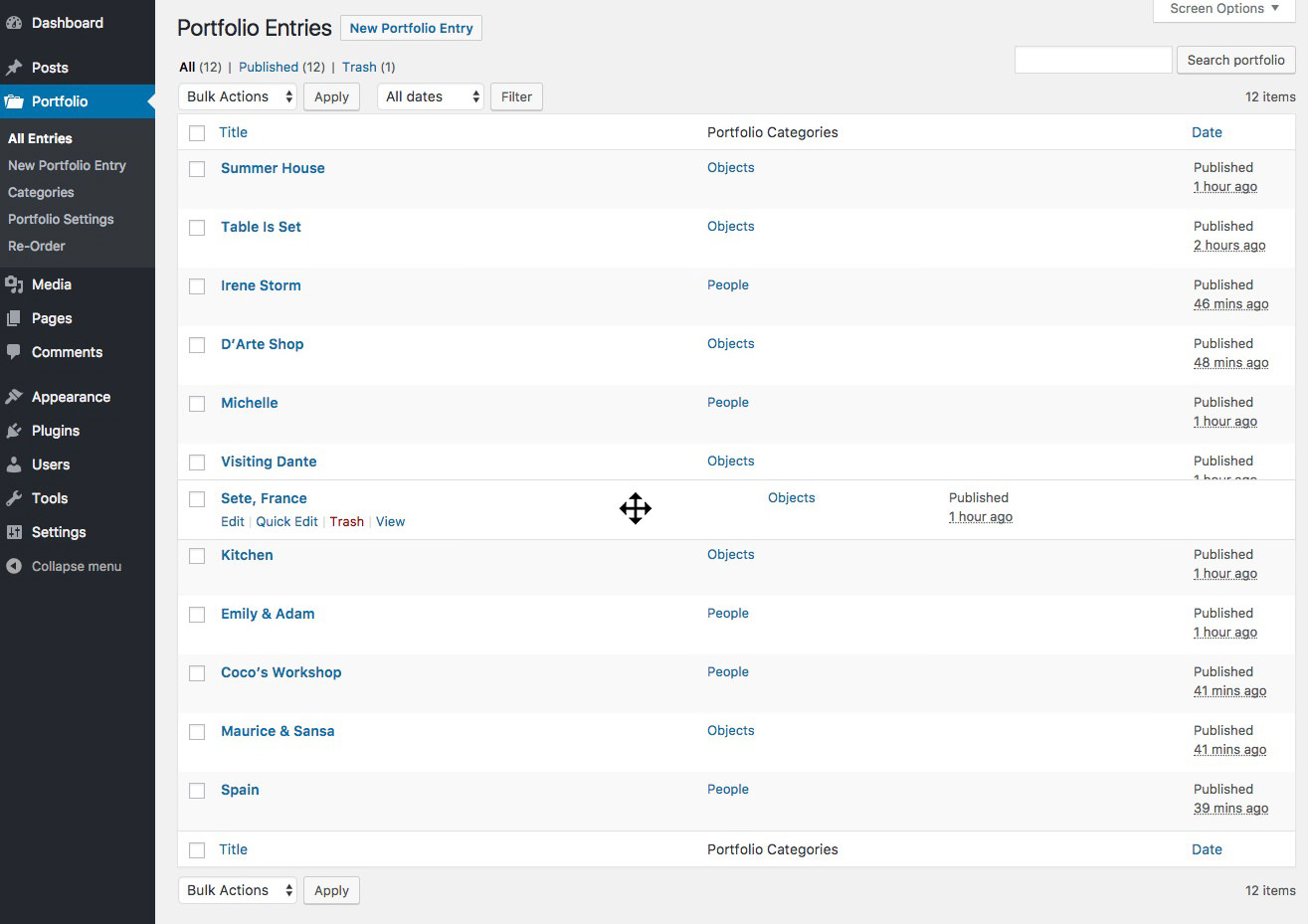Viewport: 1308px width, 924px height.
Task: Click the Plugins plug icon
Action: coord(14,431)
